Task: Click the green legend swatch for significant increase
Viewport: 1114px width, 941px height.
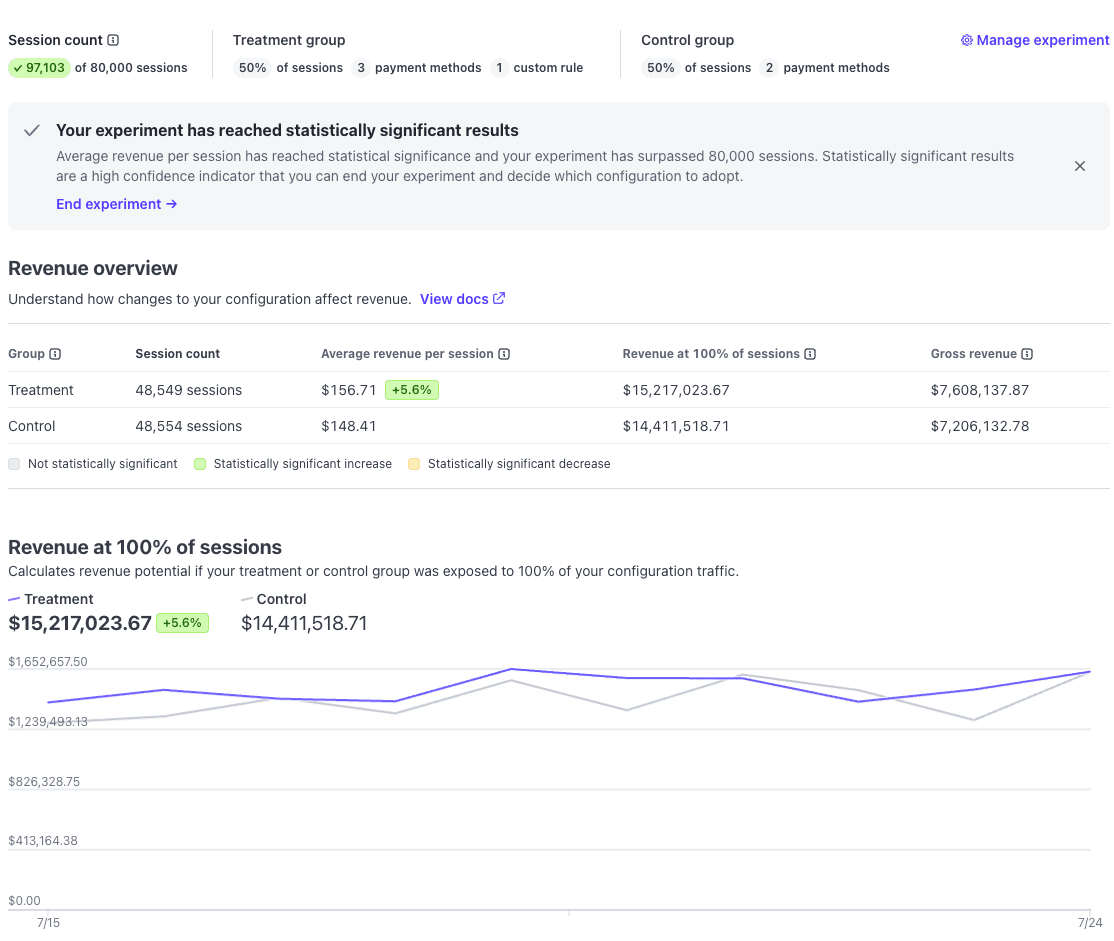Action: (200, 464)
